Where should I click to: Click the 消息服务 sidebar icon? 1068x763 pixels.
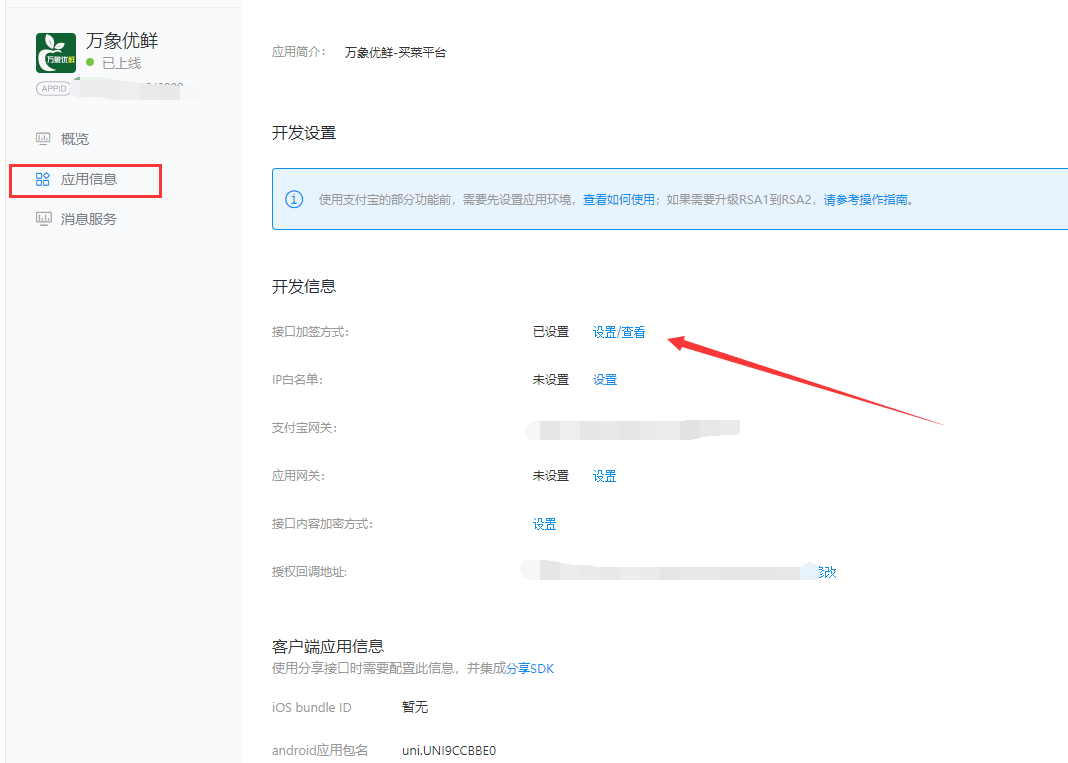click(x=43, y=219)
